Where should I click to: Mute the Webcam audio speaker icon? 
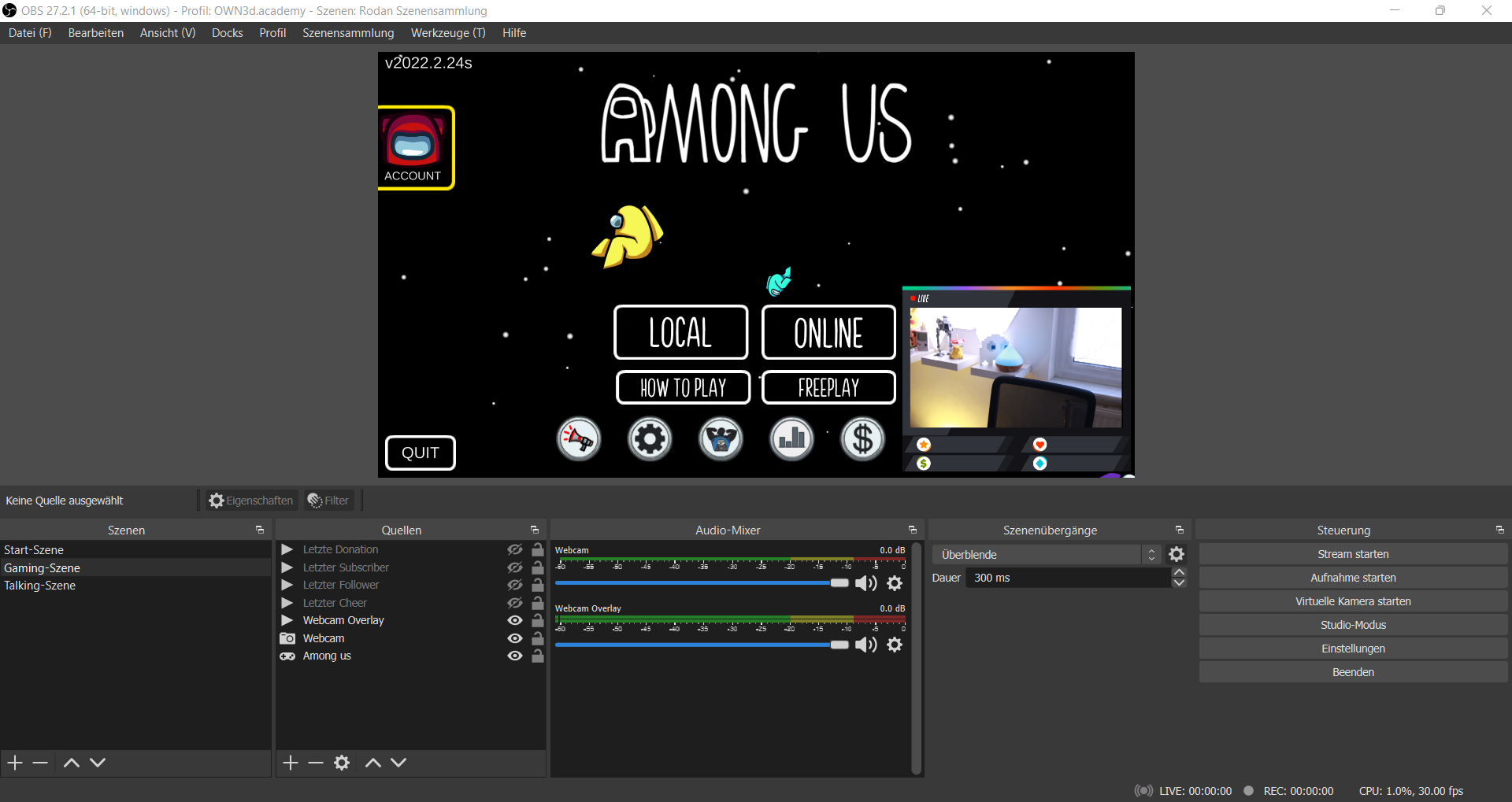(x=865, y=583)
